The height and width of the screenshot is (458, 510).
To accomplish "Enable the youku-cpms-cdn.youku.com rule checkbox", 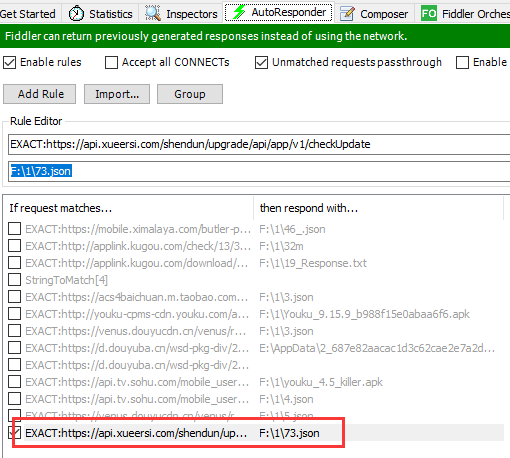I will point(14,314).
